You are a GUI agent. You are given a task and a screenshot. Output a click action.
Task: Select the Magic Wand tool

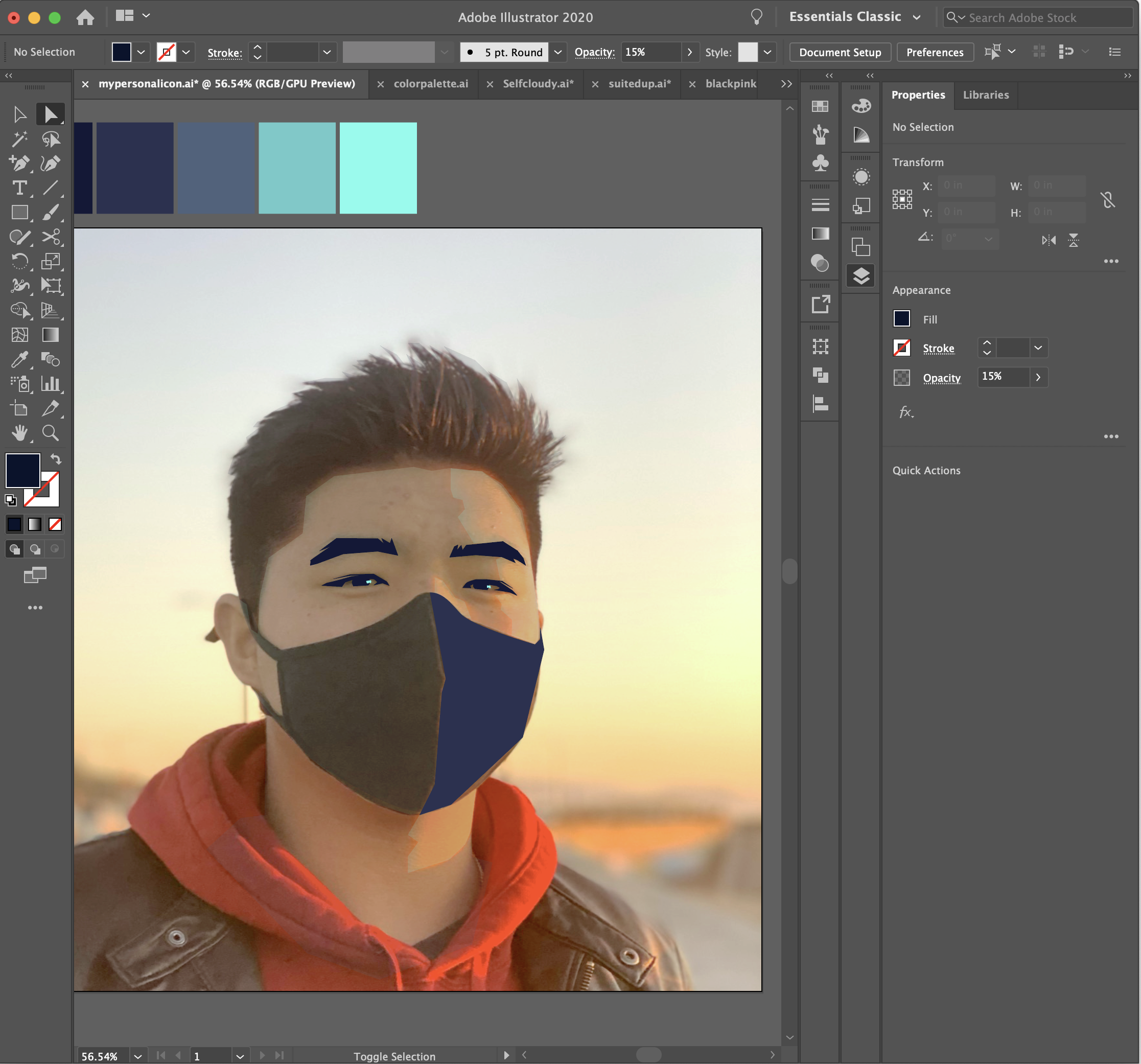click(19, 139)
